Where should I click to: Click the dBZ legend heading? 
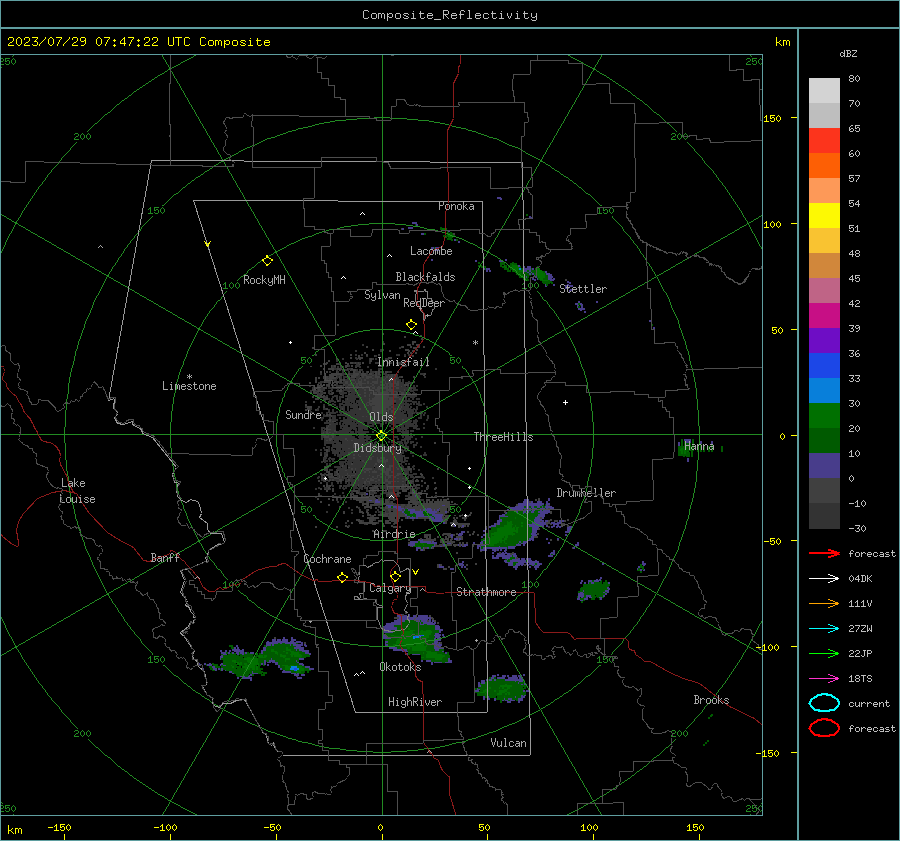[x=848, y=53]
